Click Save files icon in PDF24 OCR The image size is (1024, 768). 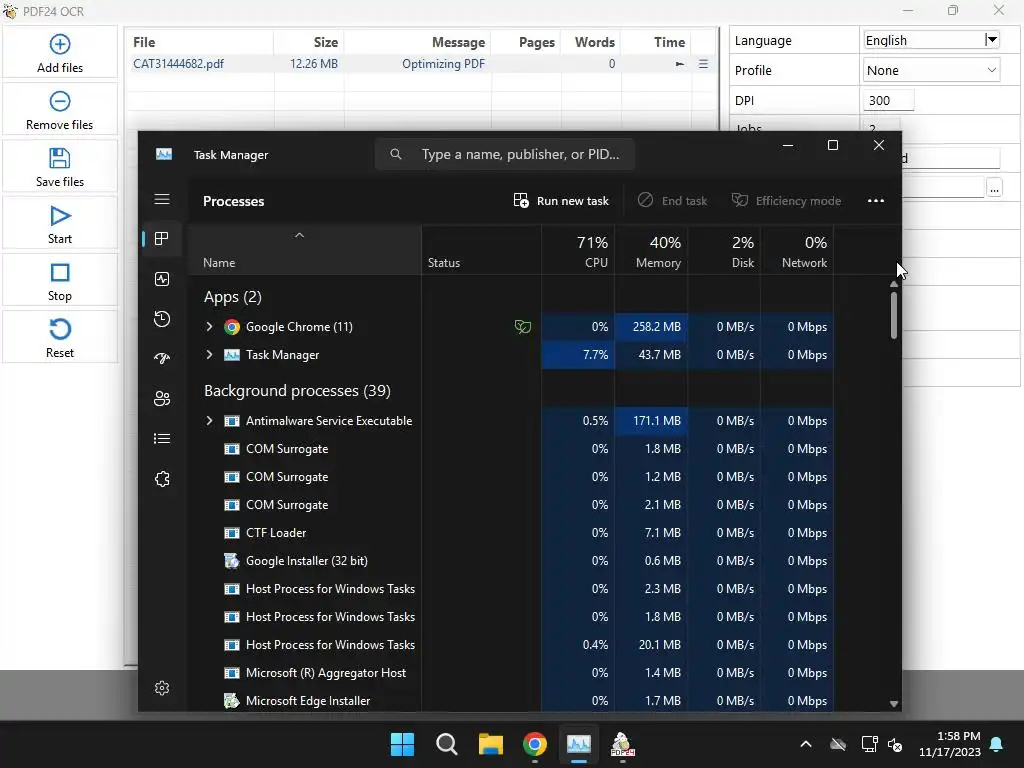59,158
